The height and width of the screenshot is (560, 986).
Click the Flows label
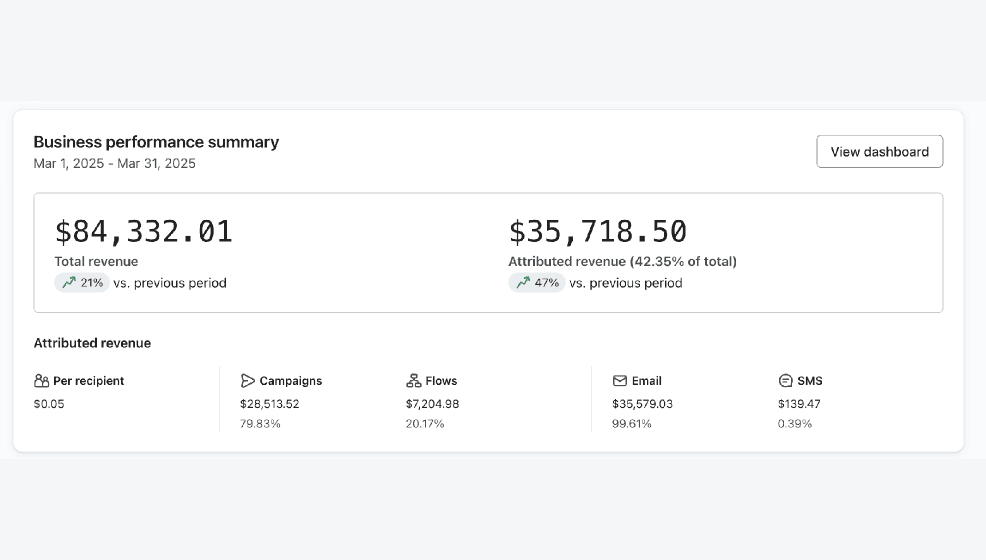pos(441,381)
